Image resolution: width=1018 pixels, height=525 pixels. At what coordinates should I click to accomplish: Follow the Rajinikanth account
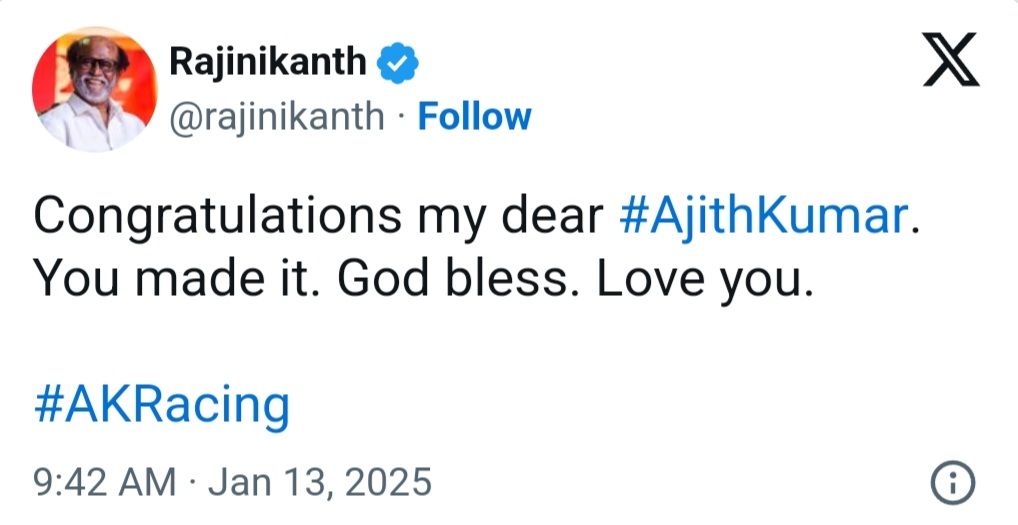[x=474, y=118]
